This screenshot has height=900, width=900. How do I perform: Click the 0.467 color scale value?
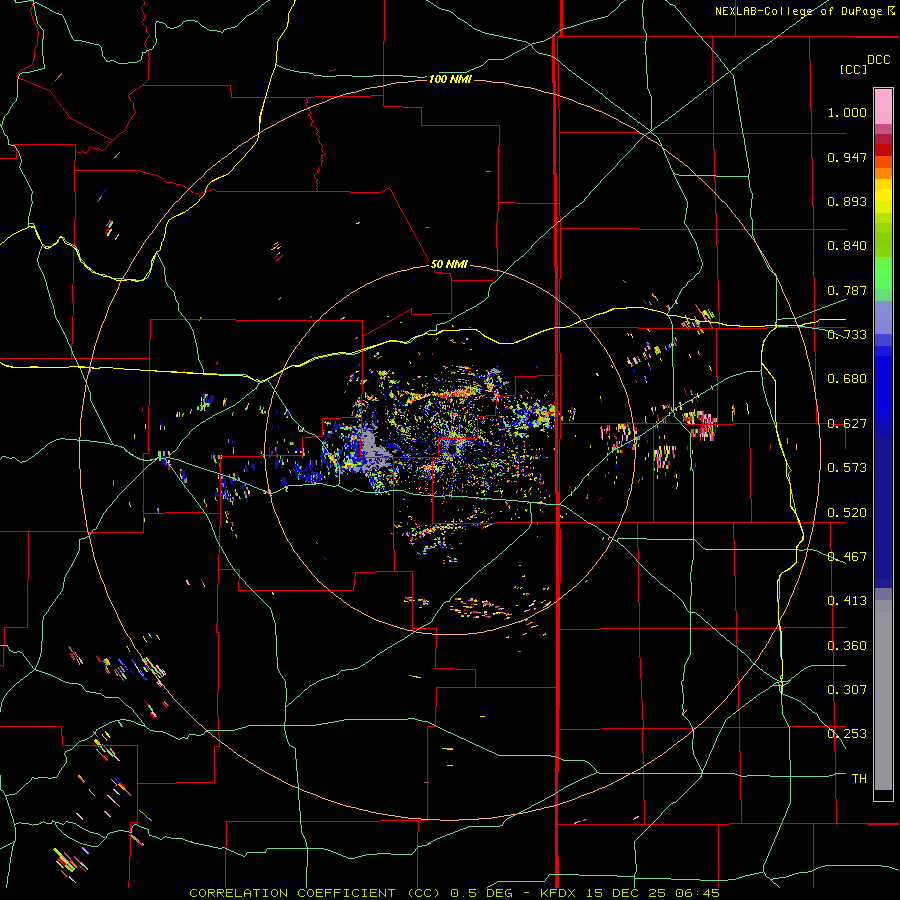pos(847,557)
